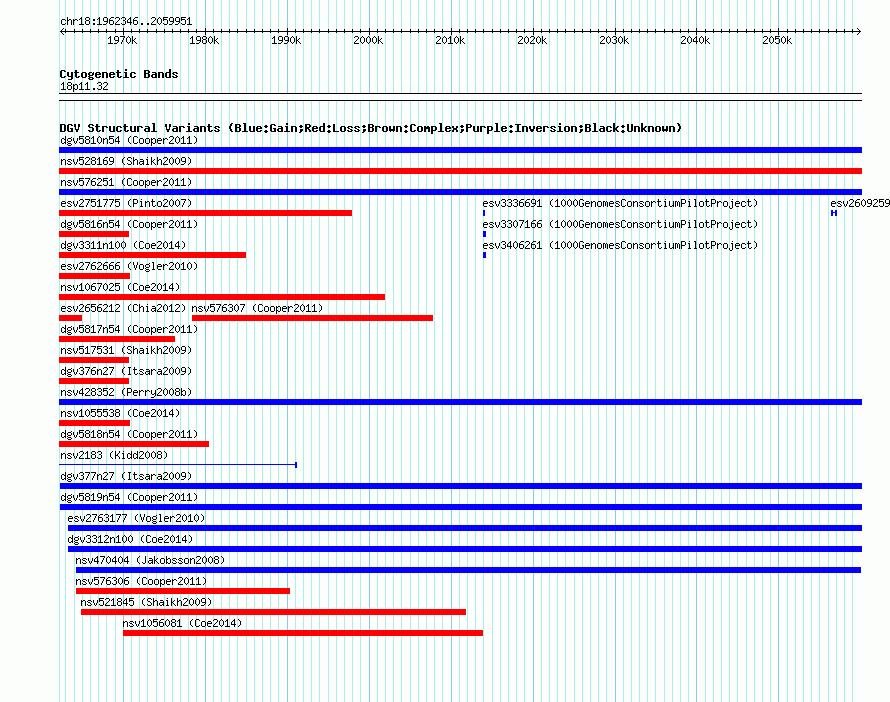The width and height of the screenshot is (890, 702).
Task: Open the dgv5817n54 (Cooper2011) label
Action: pos(129,329)
